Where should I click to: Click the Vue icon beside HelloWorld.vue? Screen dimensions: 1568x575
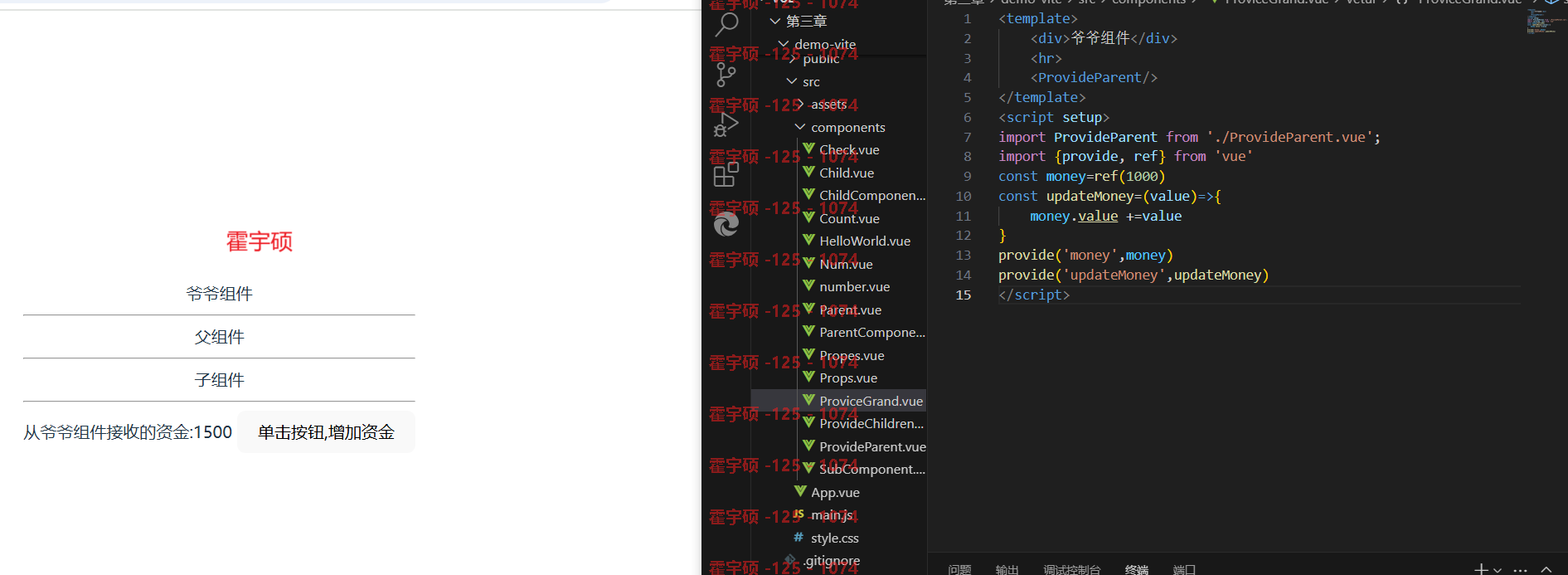[x=808, y=240]
